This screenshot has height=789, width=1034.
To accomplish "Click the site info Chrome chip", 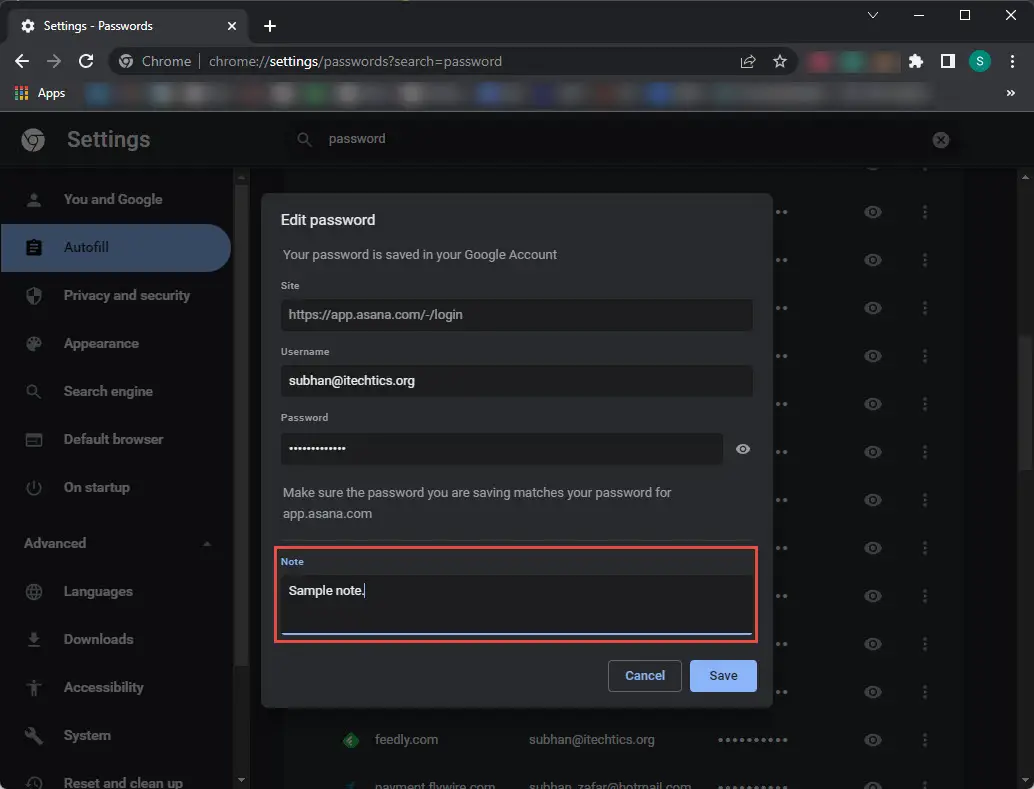I will pyautogui.click(x=155, y=61).
